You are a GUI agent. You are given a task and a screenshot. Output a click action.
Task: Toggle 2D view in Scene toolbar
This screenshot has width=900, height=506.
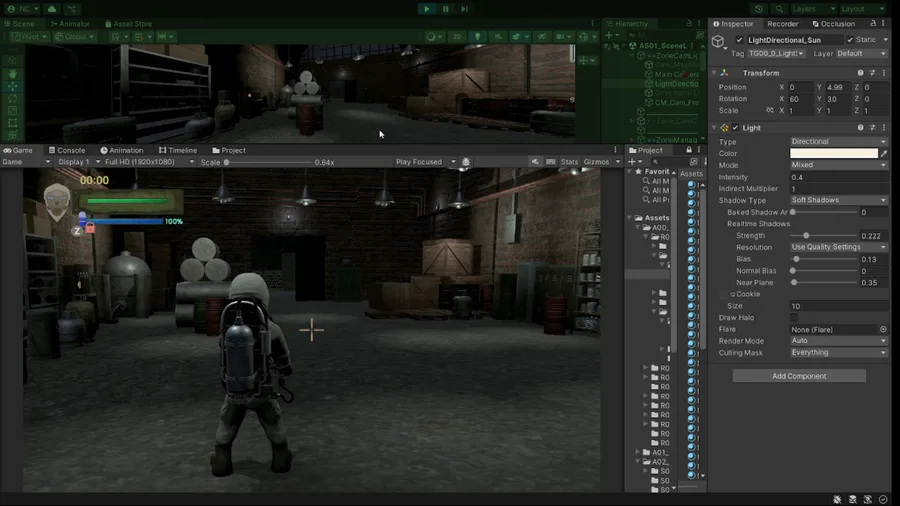coord(457,36)
